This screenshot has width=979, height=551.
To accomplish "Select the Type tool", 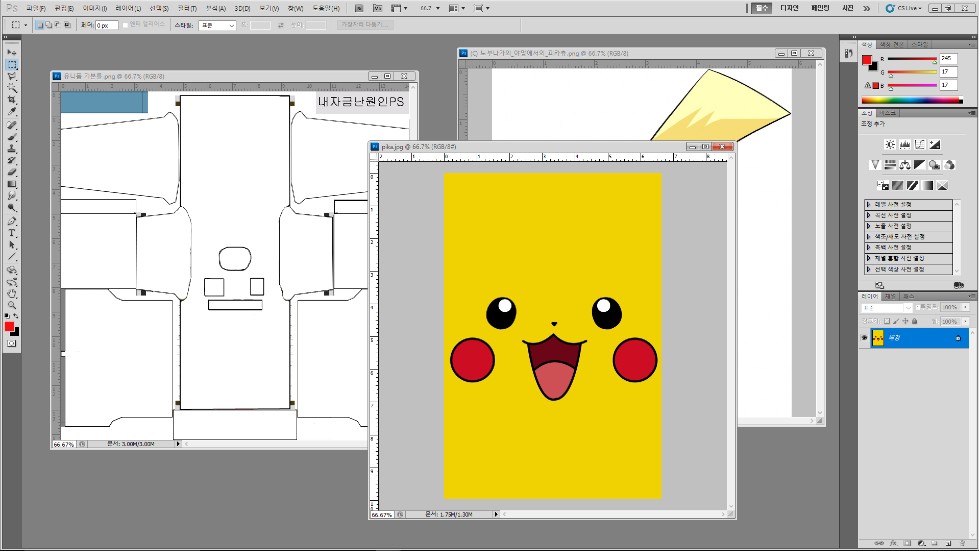I will coord(12,232).
